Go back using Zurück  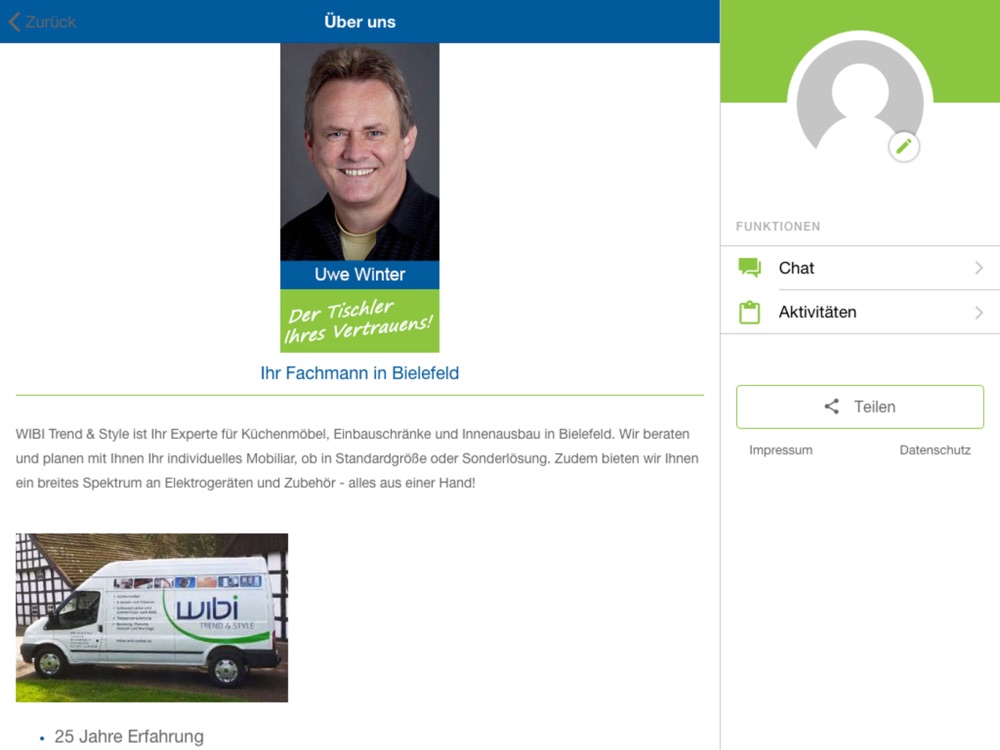[x=43, y=22]
